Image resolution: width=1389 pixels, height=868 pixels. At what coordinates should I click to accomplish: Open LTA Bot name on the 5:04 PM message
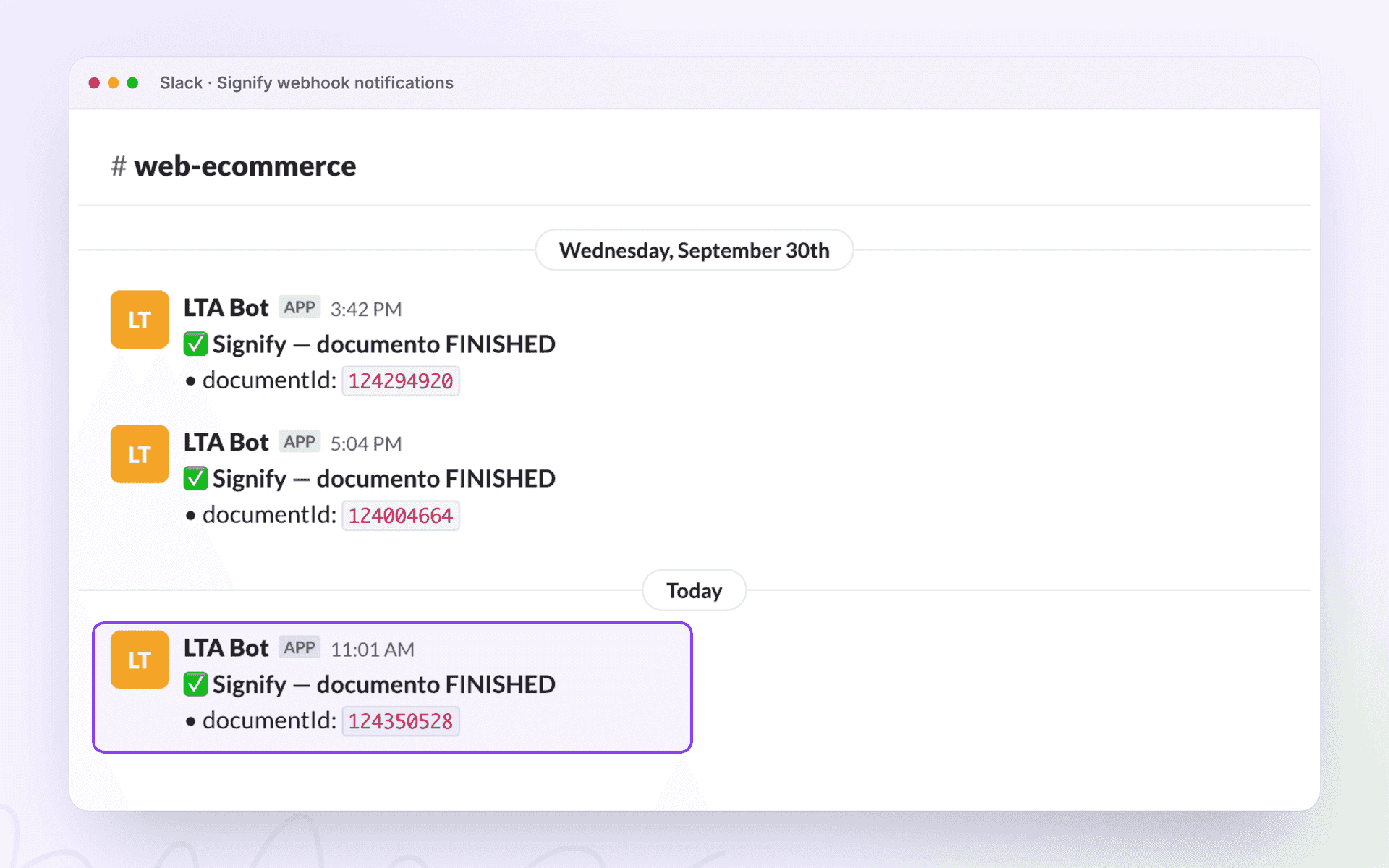[x=226, y=443]
